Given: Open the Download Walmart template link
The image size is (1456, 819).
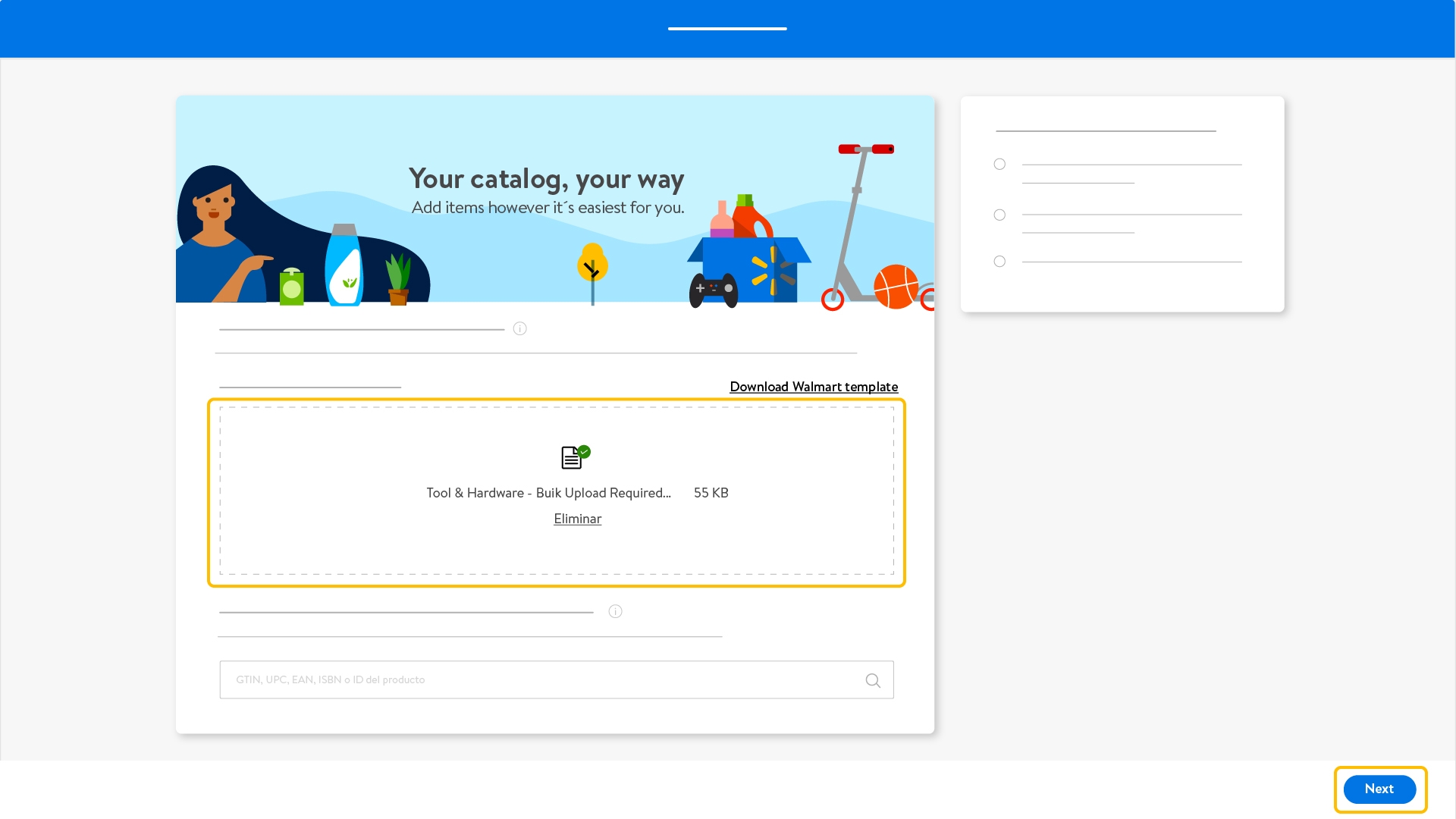Looking at the screenshot, I should tap(814, 387).
